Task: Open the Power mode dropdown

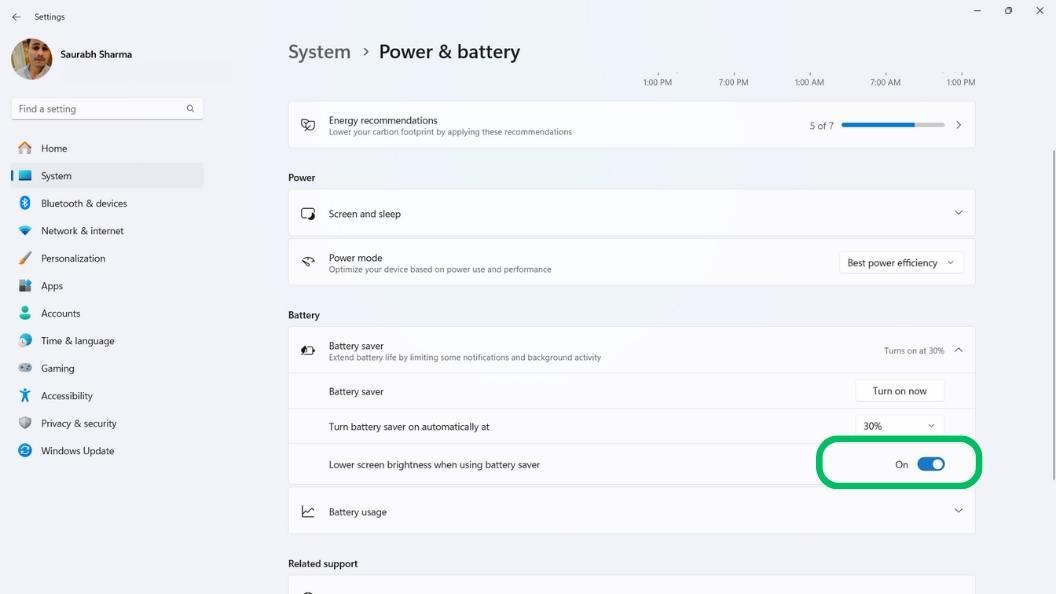Action: pos(900,263)
